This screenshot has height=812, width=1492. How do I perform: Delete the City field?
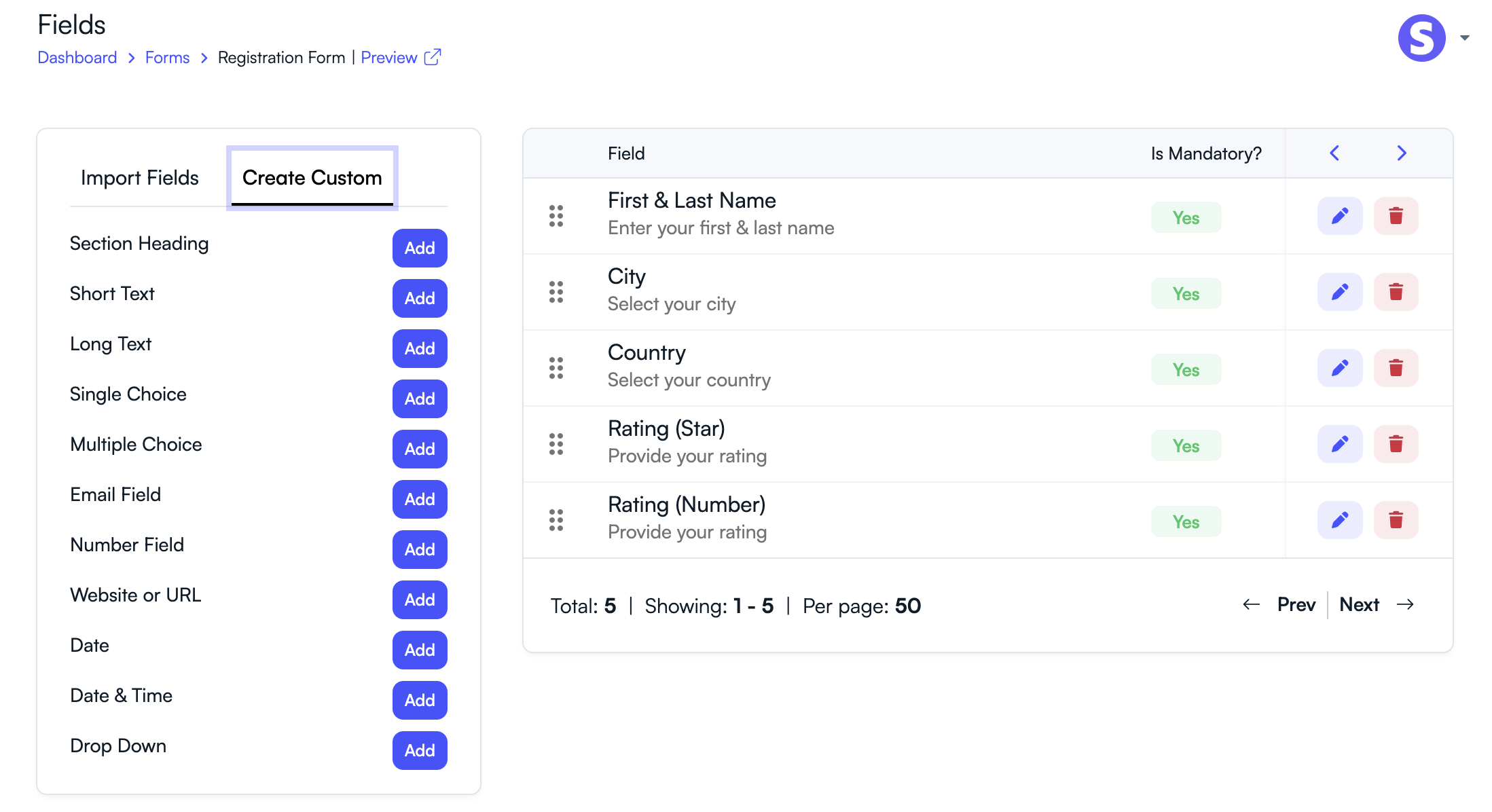pos(1396,292)
